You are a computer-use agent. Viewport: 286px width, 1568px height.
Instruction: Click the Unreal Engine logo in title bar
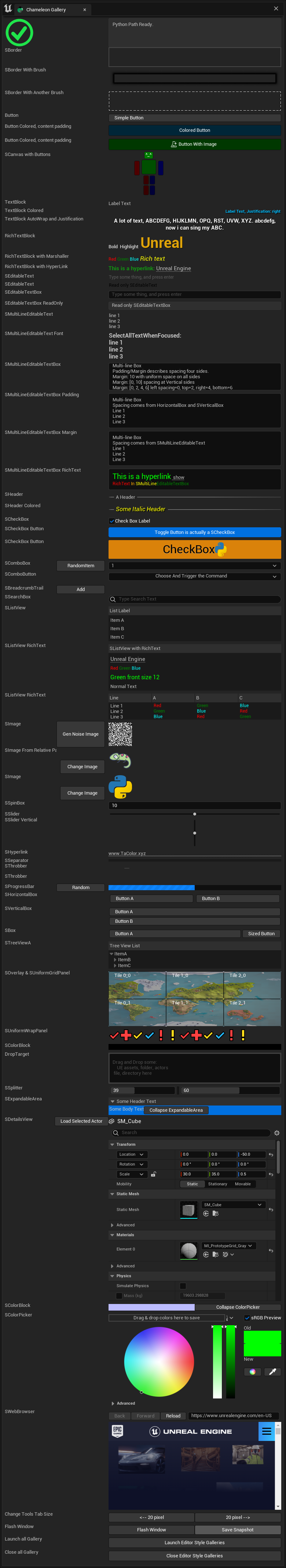(7, 8)
